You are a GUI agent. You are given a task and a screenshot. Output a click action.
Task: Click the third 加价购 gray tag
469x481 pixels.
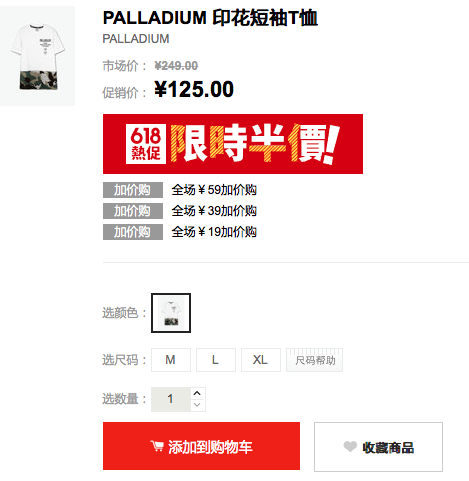tap(133, 232)
